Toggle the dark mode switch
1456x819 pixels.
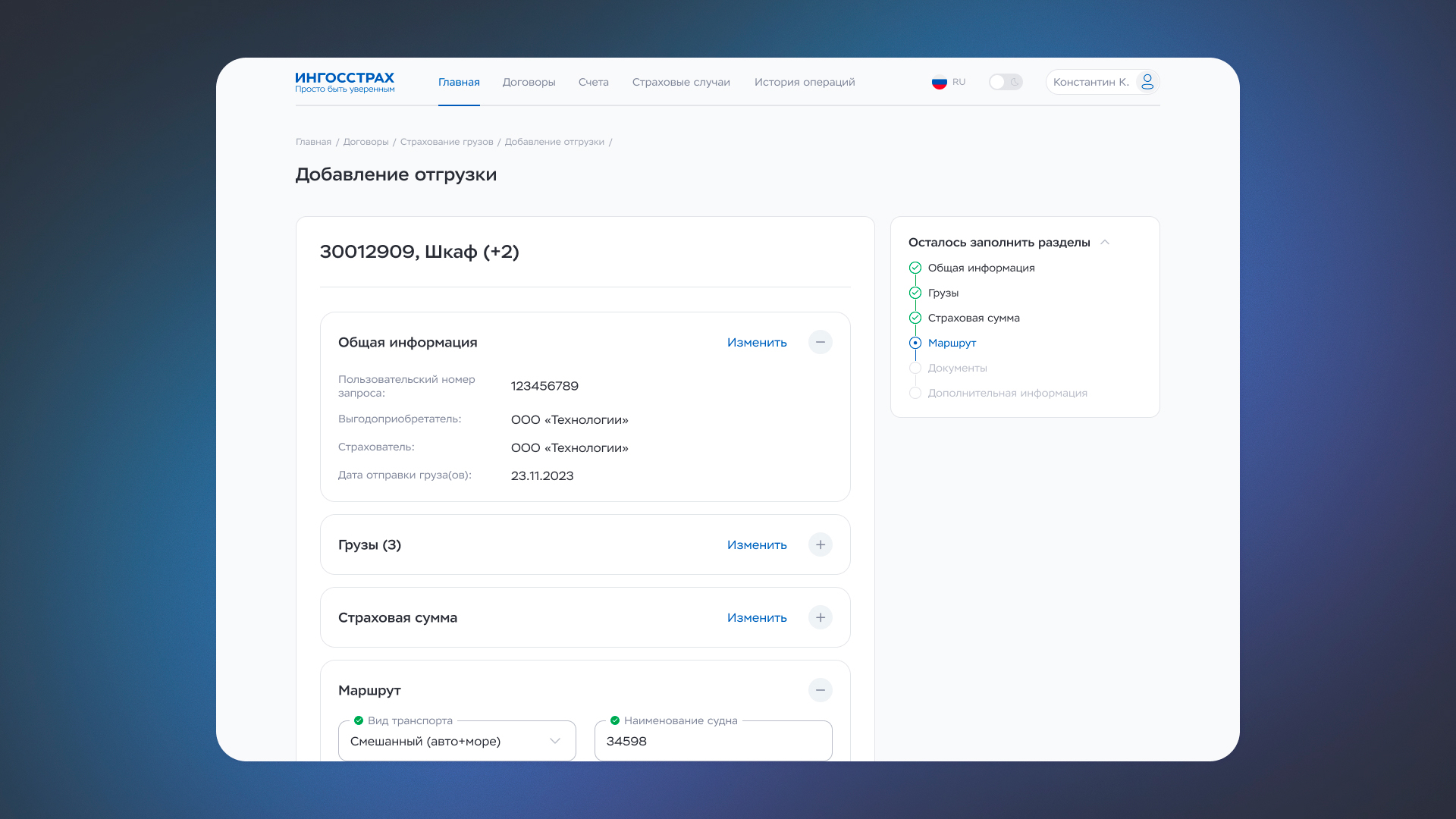coord(1006,82)
